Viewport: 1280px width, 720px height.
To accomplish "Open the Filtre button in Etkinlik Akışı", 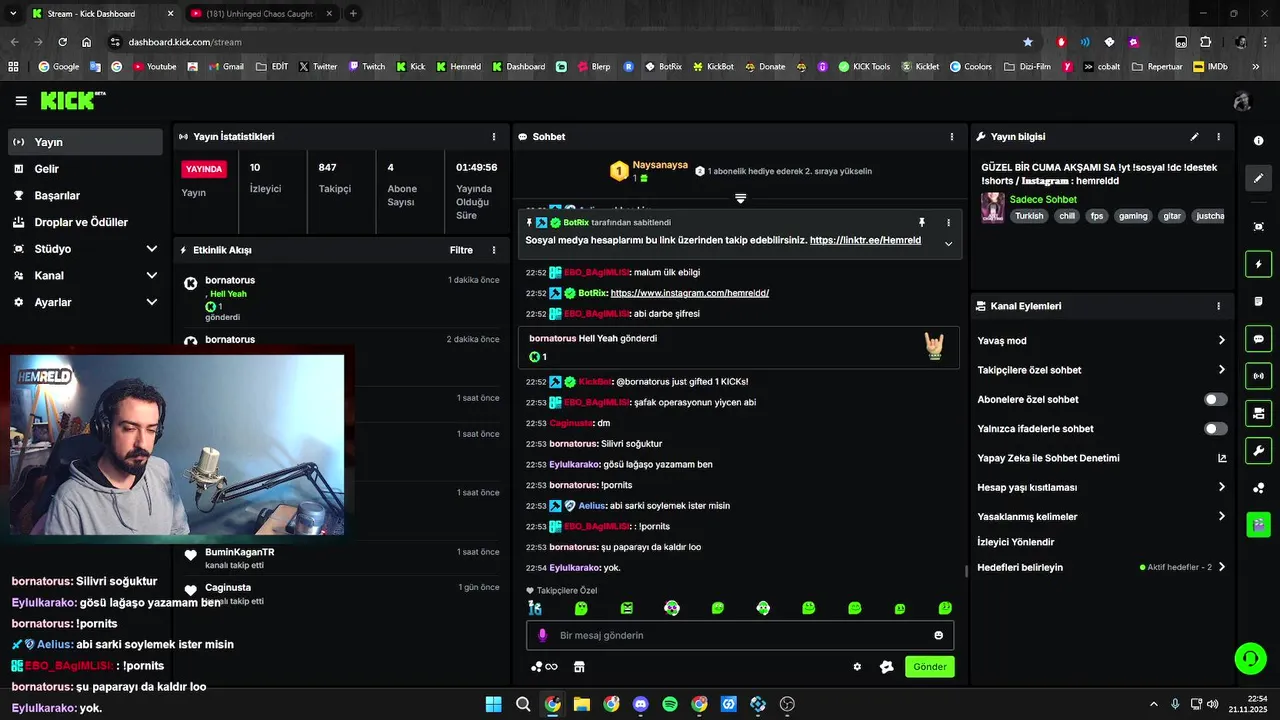I will pyautogui.click(x=461, y=250).
